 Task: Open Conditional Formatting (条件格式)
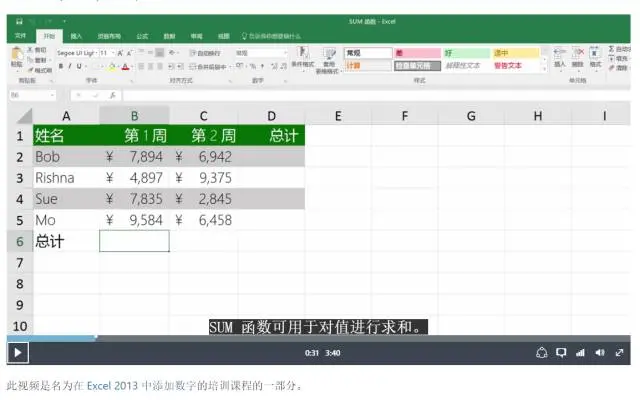click(303, 57)
